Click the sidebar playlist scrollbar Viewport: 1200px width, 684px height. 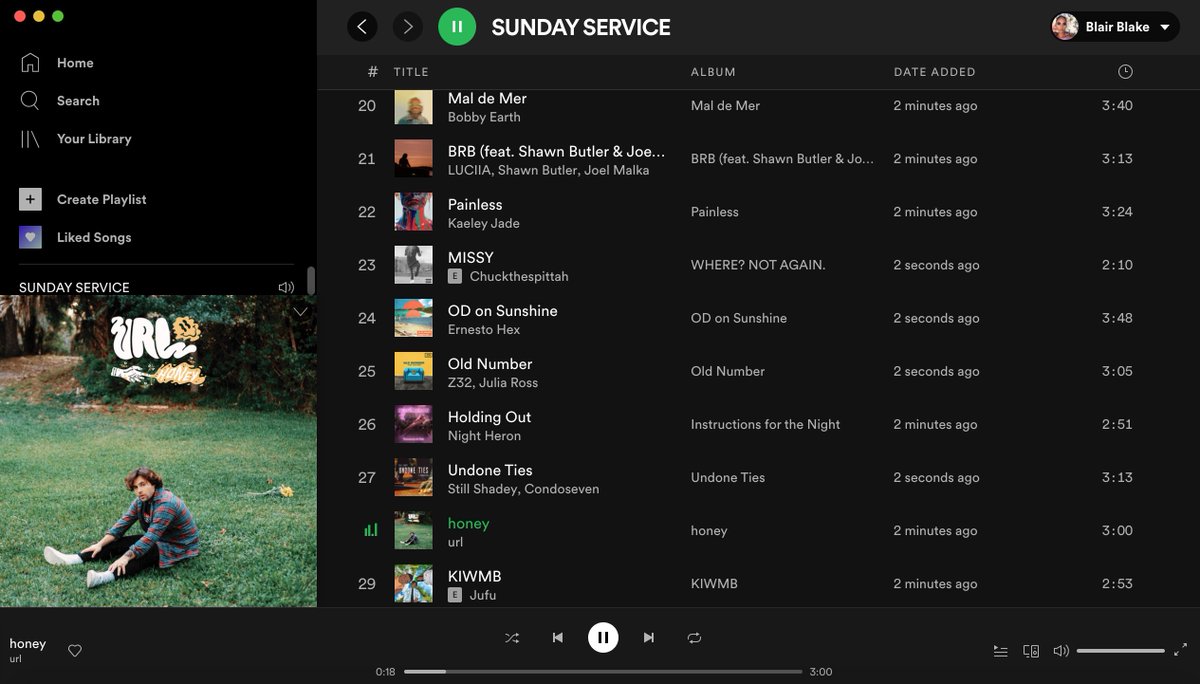[x=311, y=280]
